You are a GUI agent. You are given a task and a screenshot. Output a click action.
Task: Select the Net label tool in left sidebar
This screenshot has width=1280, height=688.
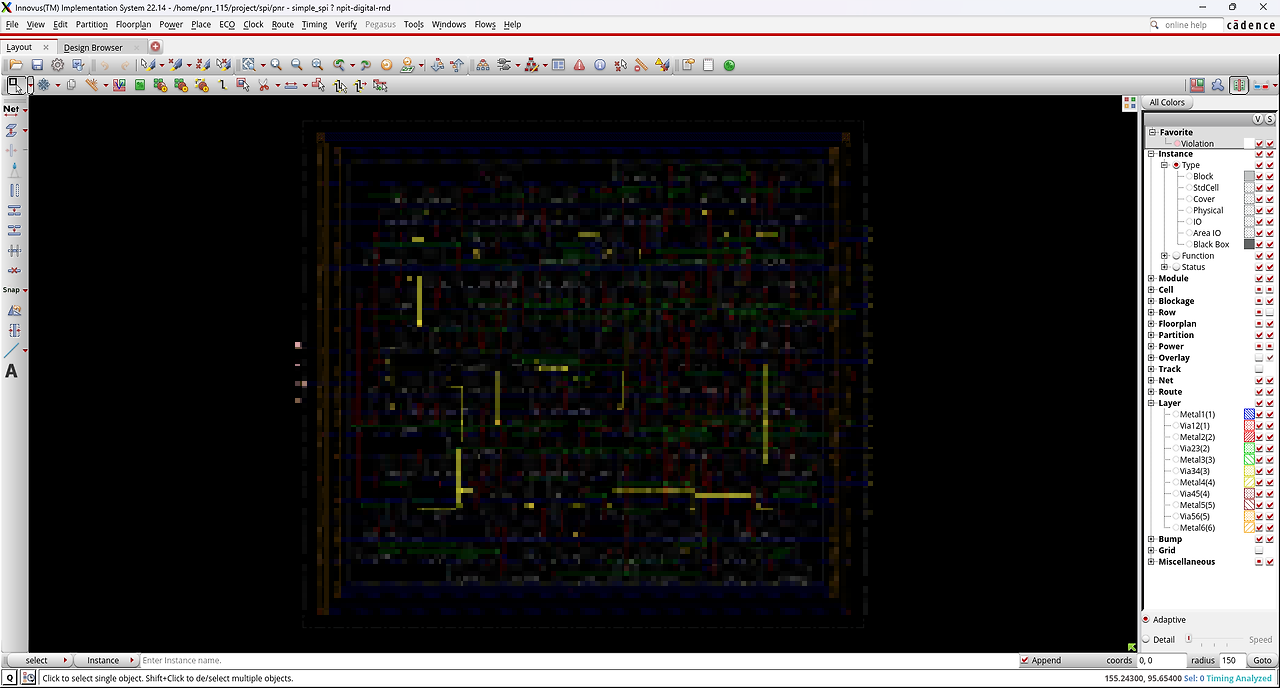coord(11,109)
